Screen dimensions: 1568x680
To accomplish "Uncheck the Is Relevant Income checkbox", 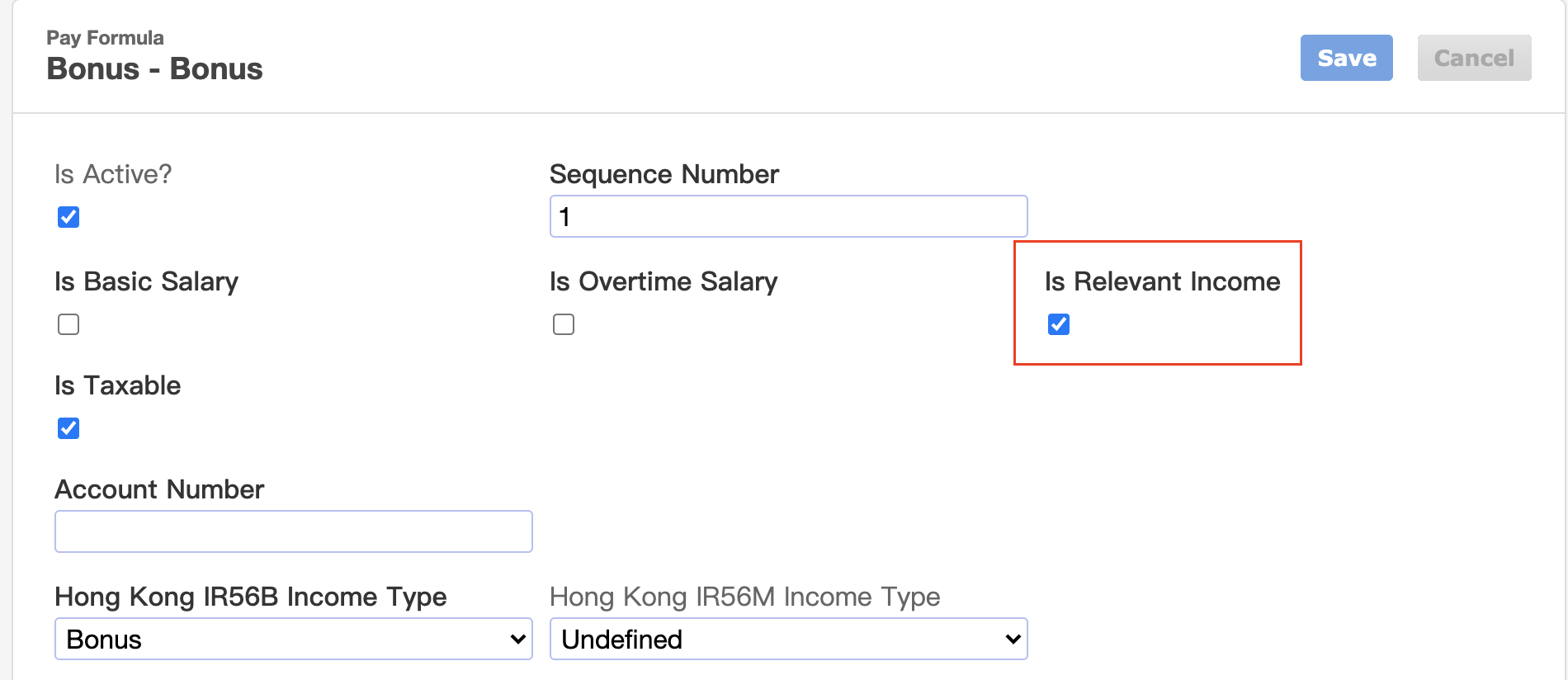I will 1059,324.
